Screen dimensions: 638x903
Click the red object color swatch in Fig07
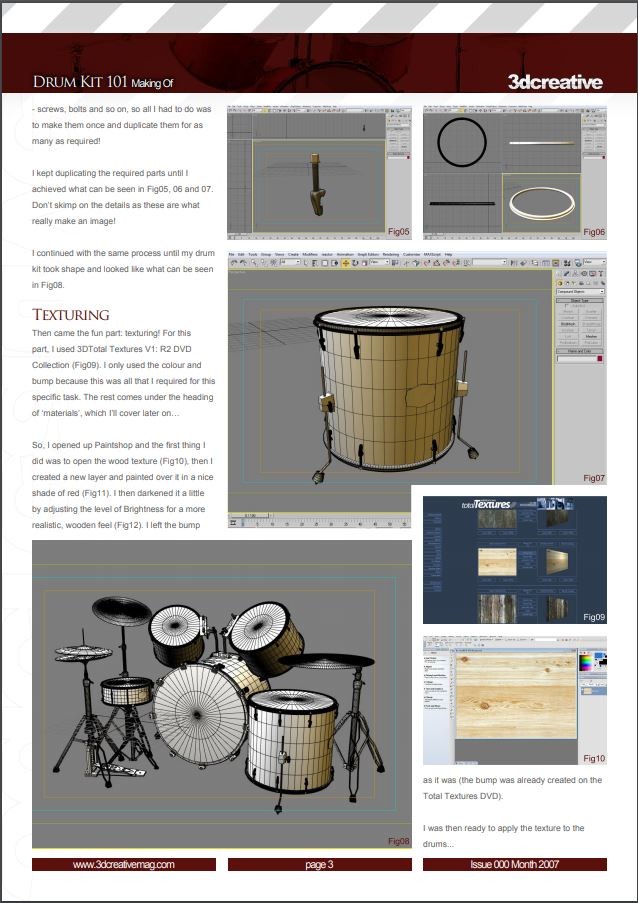click(x=600, y=358)
